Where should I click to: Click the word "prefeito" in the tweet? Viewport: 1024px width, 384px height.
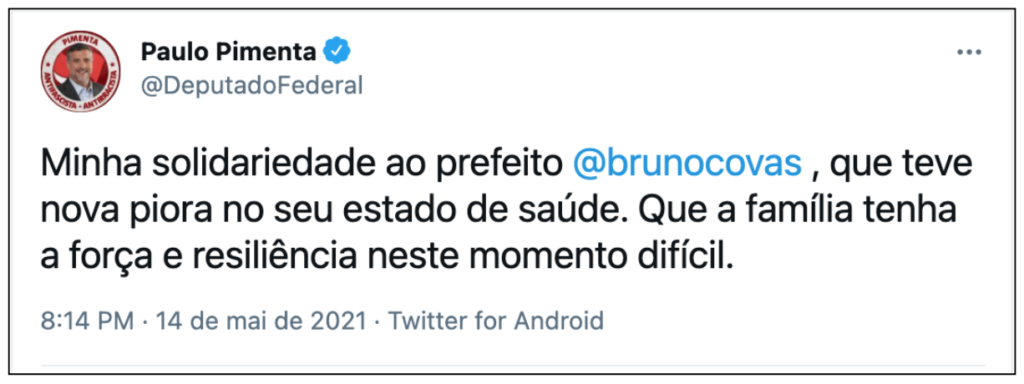click(498, 165)
